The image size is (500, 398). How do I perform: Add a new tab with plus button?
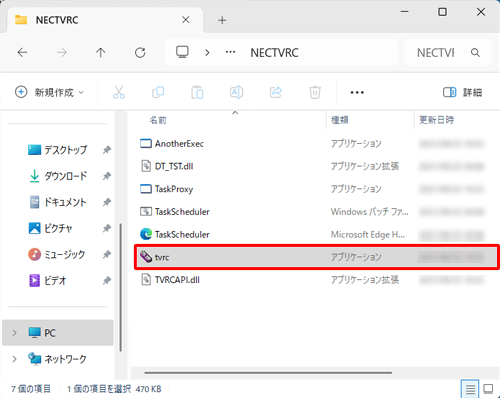coord(222,20)
